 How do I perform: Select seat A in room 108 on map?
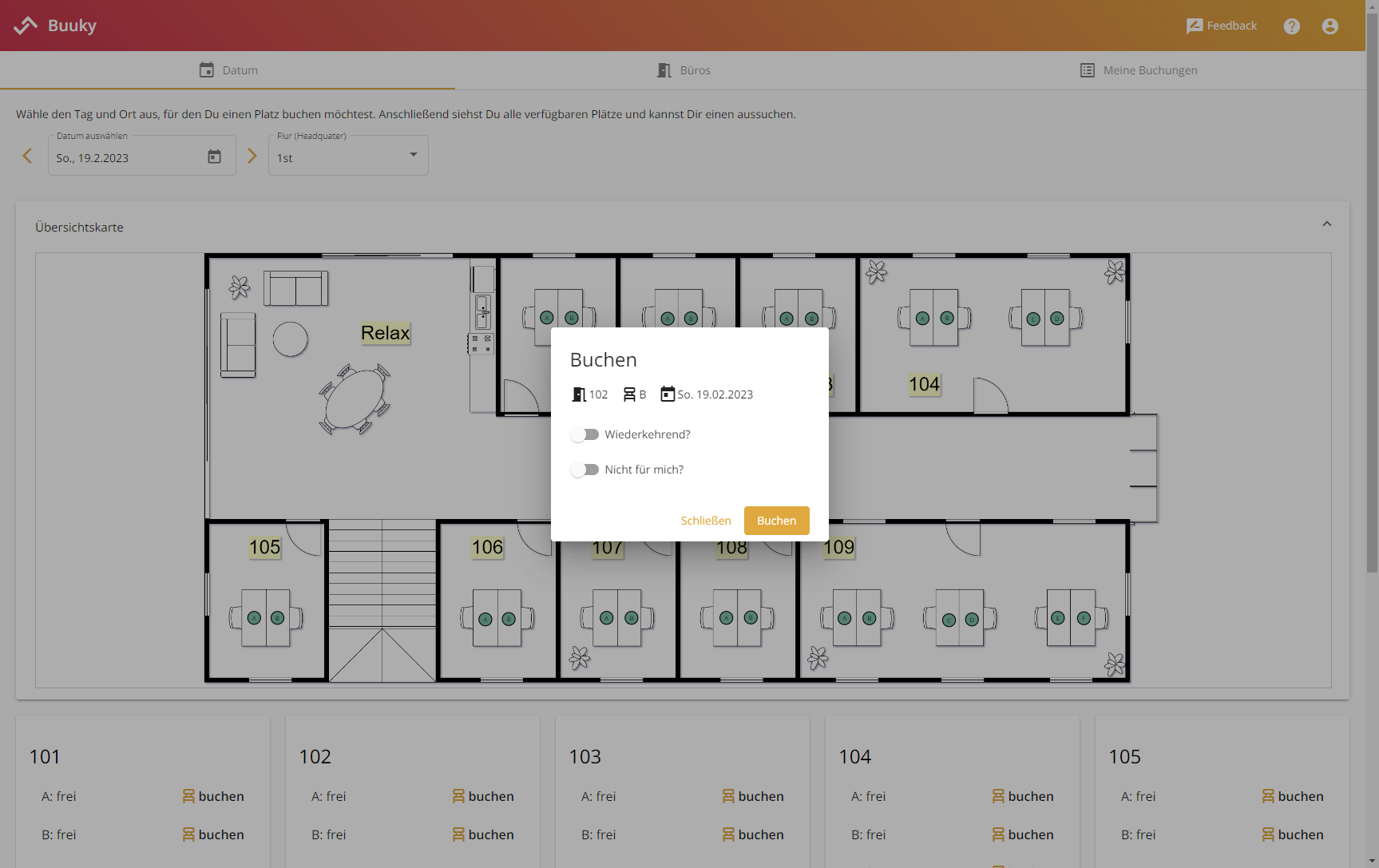pos(726,618)
